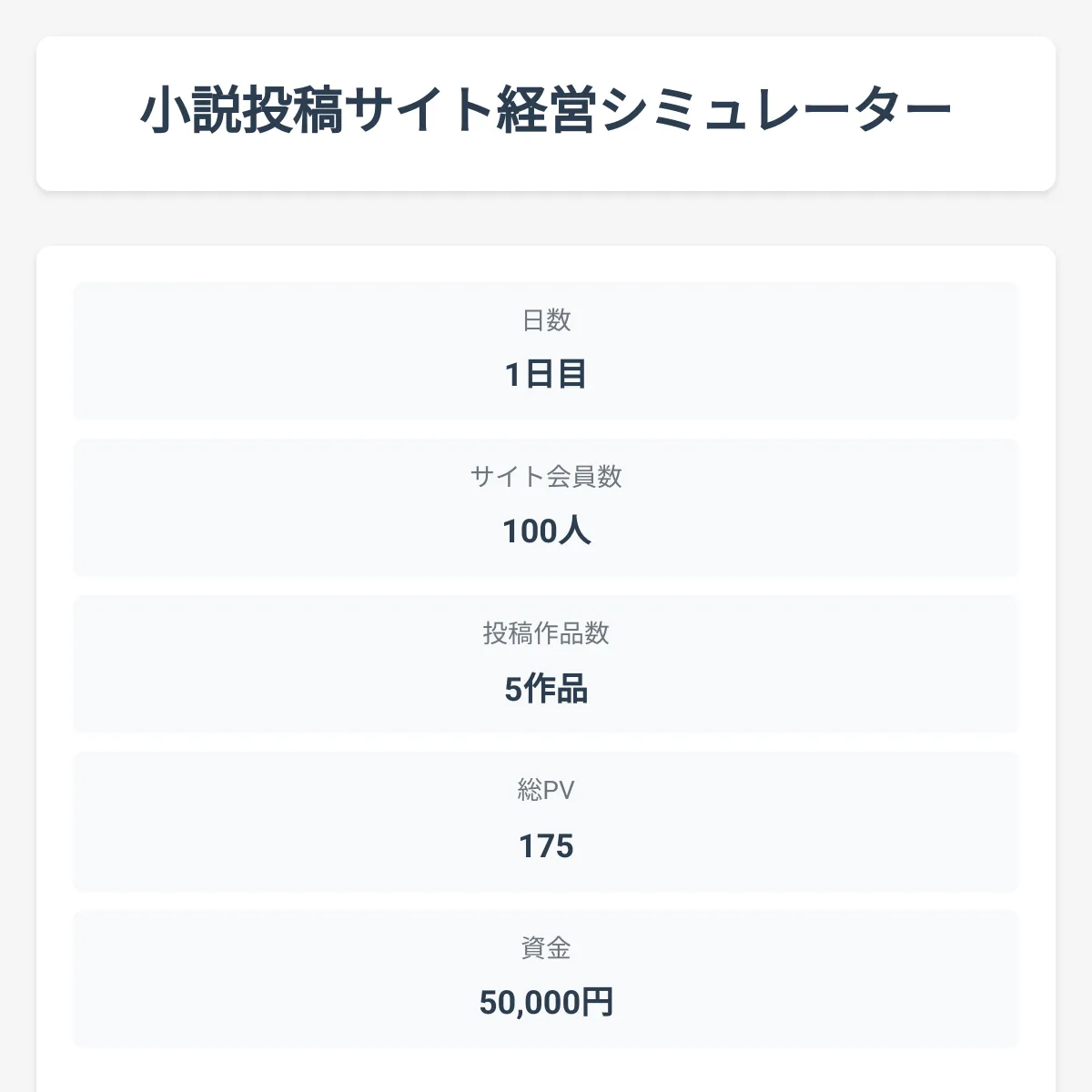
Task: Click the 日数 label text
Action: [x=546, y=320]
